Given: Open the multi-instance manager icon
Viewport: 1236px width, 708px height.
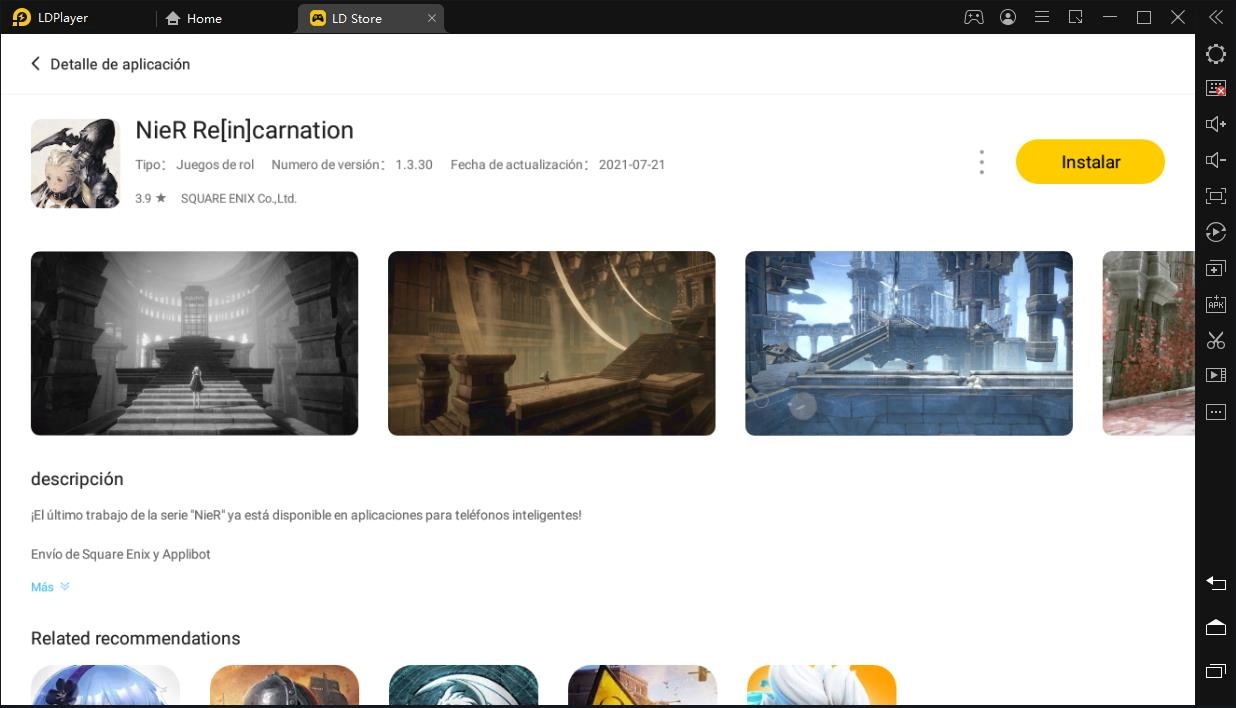Looking at the screenshot, I should pyautogui.click(x=1215, y=269).
